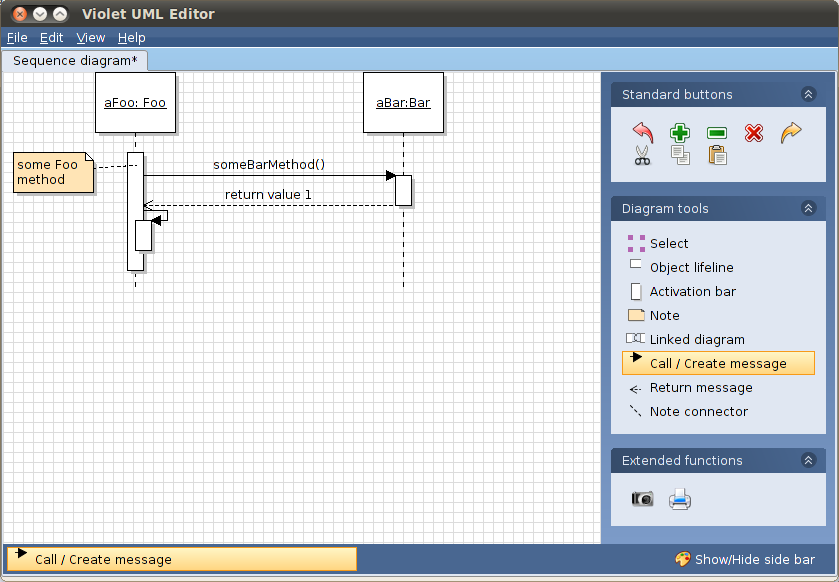Collapse the Standard buttons panel

point(808,93)
